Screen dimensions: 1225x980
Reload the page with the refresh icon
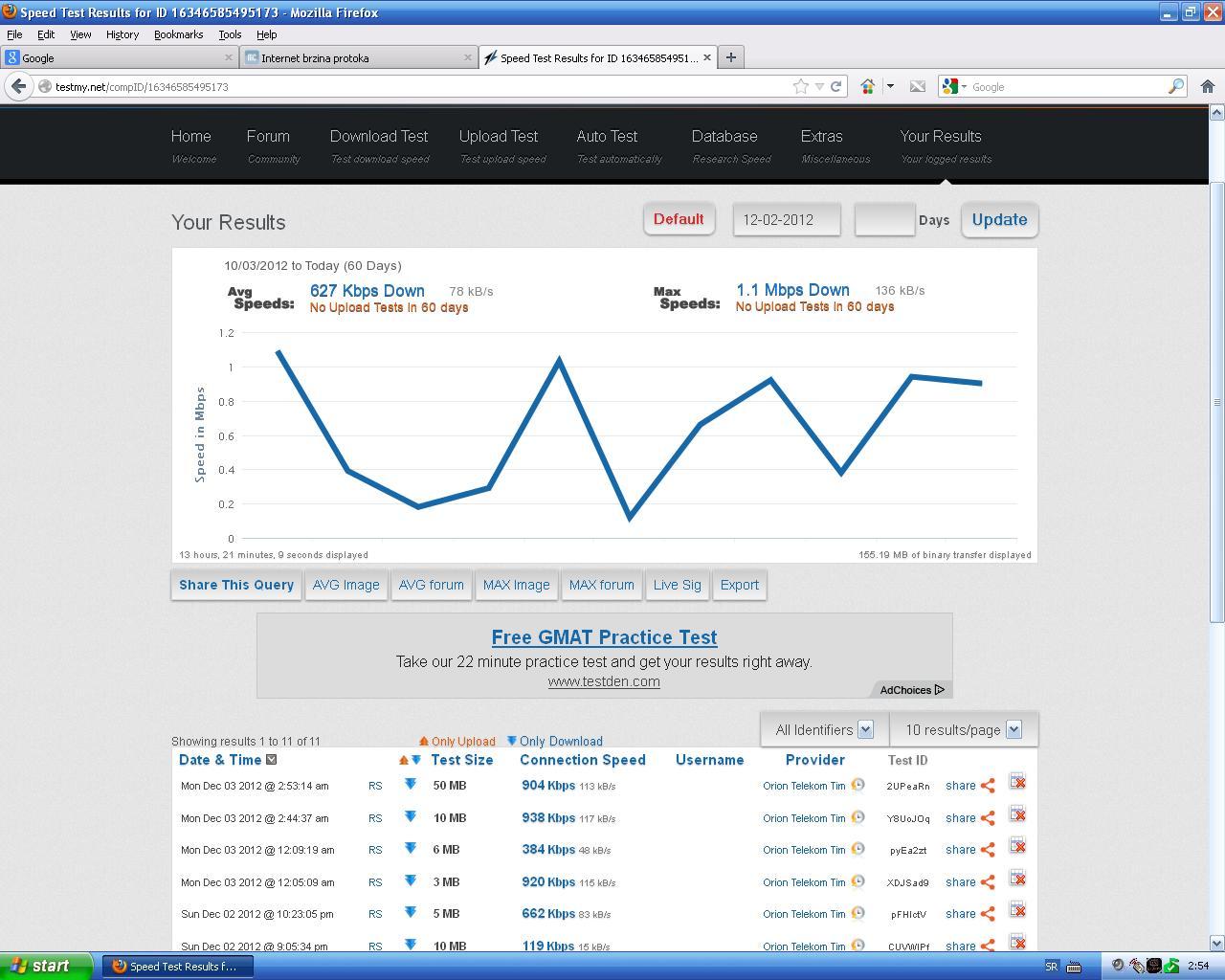pyautogui.click(x=835, y=86)
